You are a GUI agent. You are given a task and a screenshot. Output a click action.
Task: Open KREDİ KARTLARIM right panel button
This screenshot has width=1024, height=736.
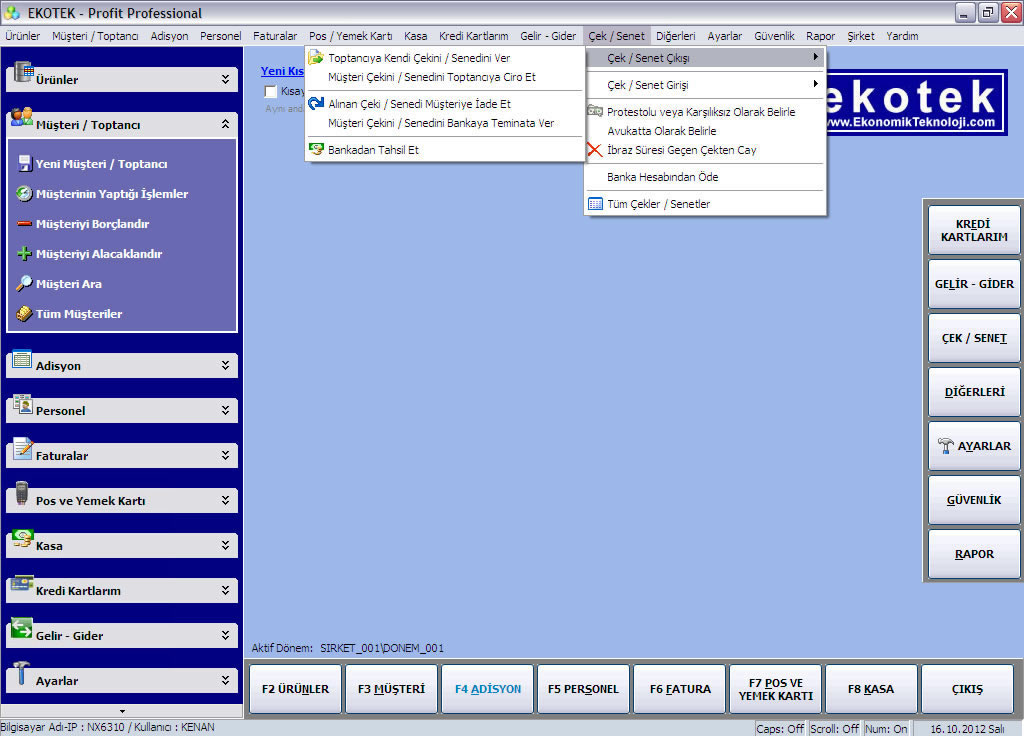[x=974, y=231]
